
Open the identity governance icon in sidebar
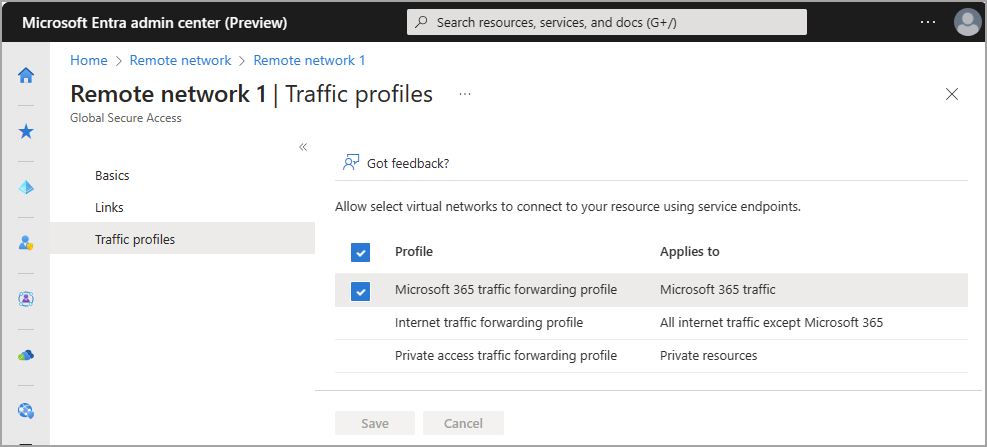pos(26,300)
